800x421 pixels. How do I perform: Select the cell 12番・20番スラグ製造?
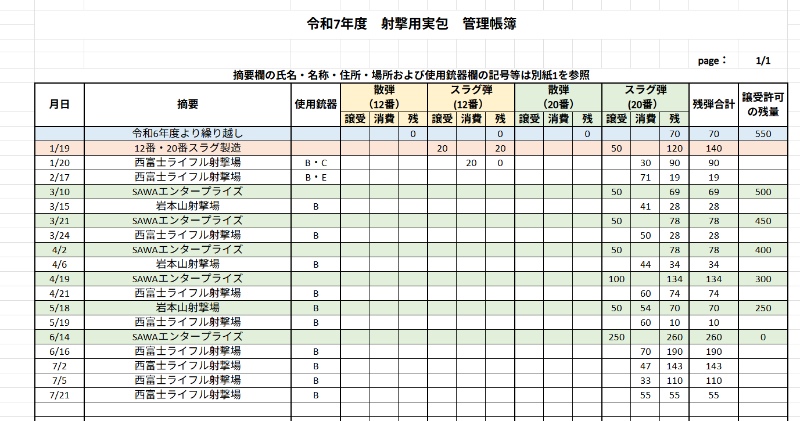pos(188,148)
